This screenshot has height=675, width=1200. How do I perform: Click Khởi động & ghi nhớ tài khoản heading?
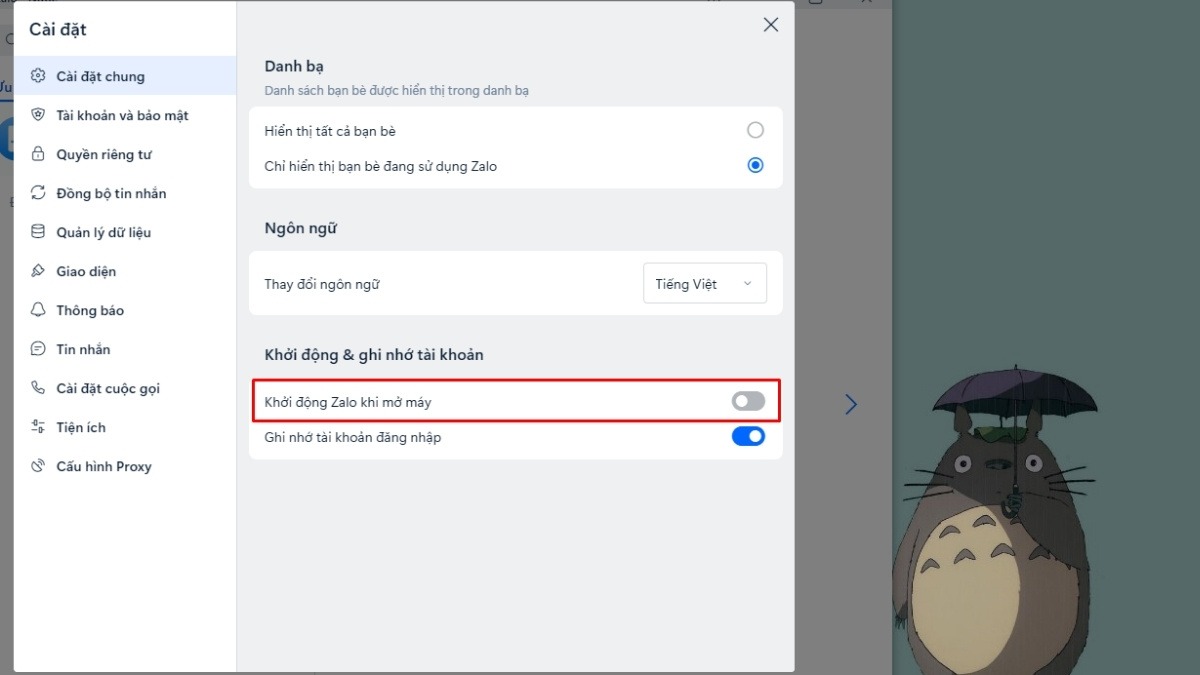[374, 355]
